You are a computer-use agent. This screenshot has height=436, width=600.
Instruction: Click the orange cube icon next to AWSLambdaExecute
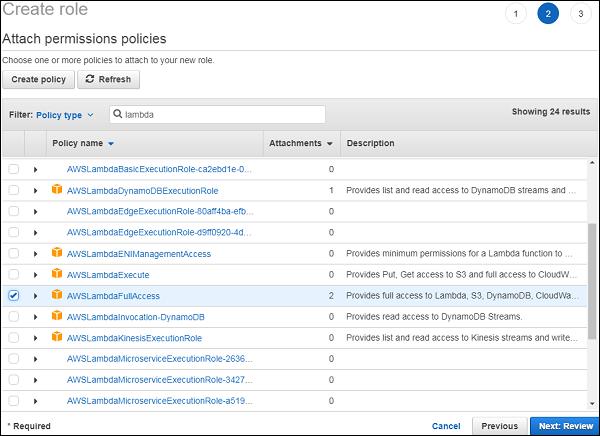tap(56, 275)
